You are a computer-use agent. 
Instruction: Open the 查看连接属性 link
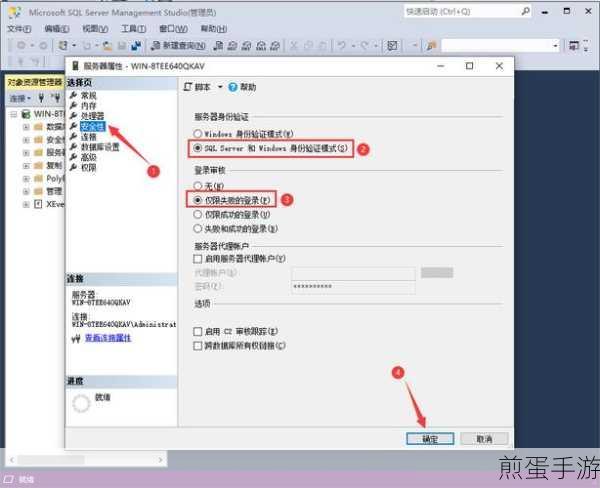click(108, 338)
